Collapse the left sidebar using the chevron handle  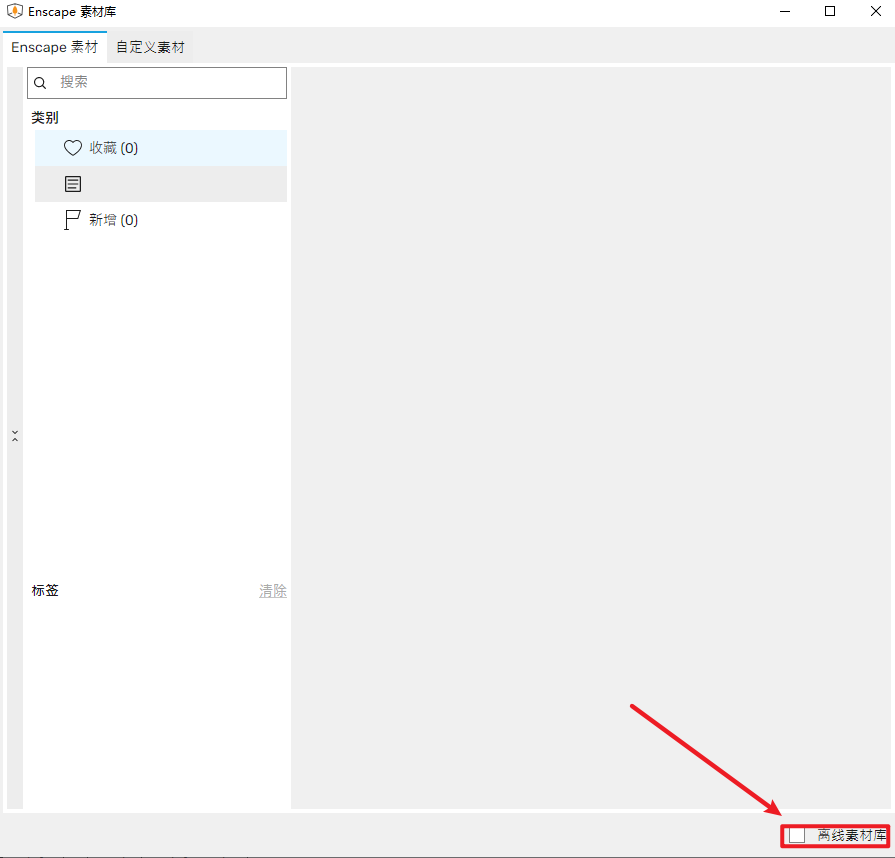tap(14, 436)
